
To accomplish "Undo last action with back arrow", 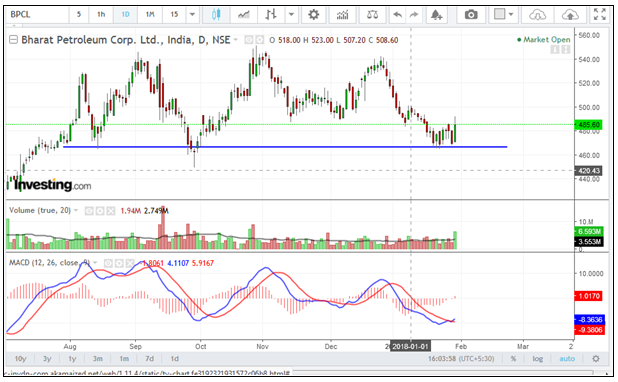I will click(398, 15).
